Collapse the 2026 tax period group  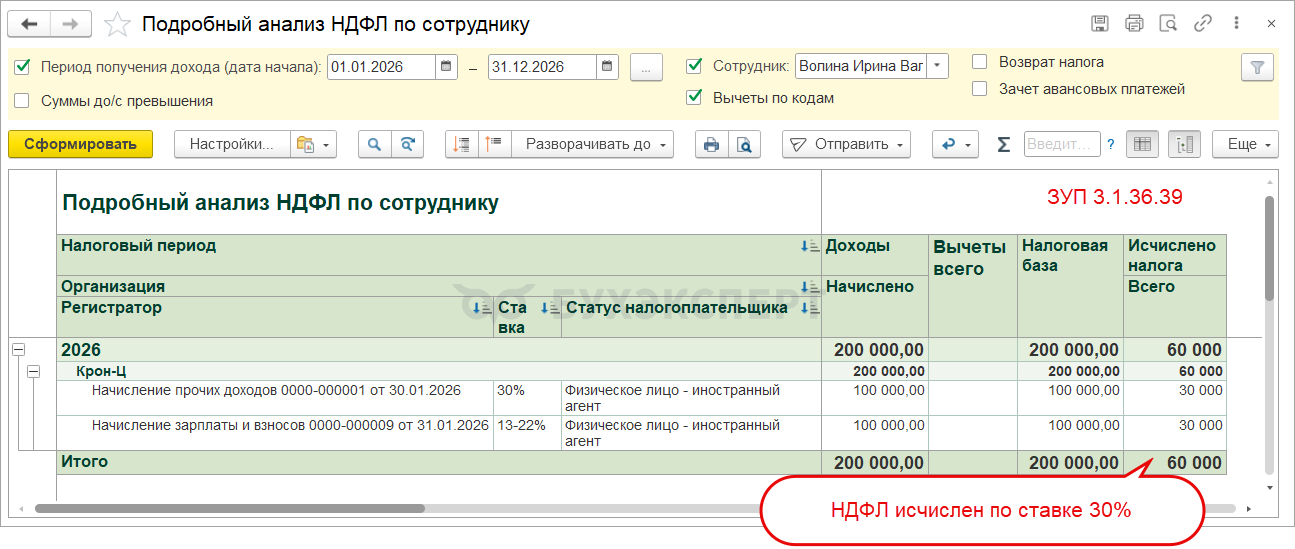tap(17, 350)
